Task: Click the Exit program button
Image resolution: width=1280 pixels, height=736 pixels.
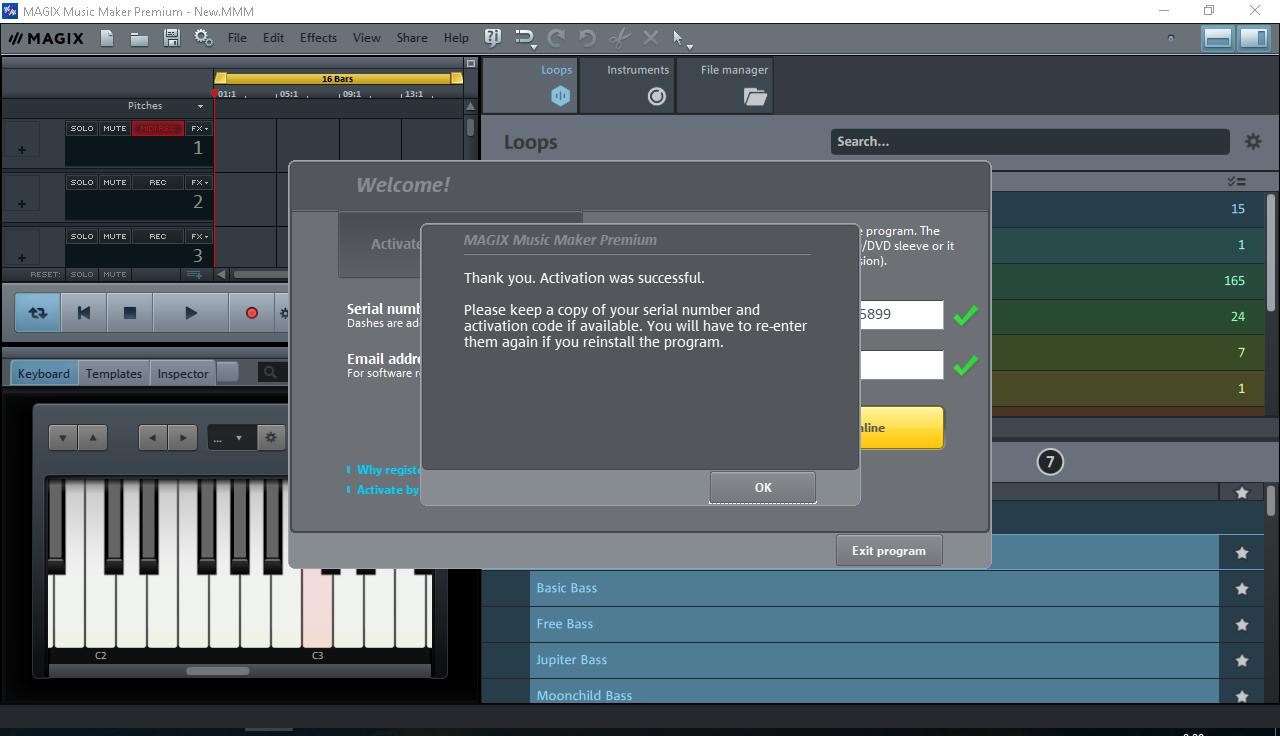Action: pyautogui.click(x=888, y=549)
